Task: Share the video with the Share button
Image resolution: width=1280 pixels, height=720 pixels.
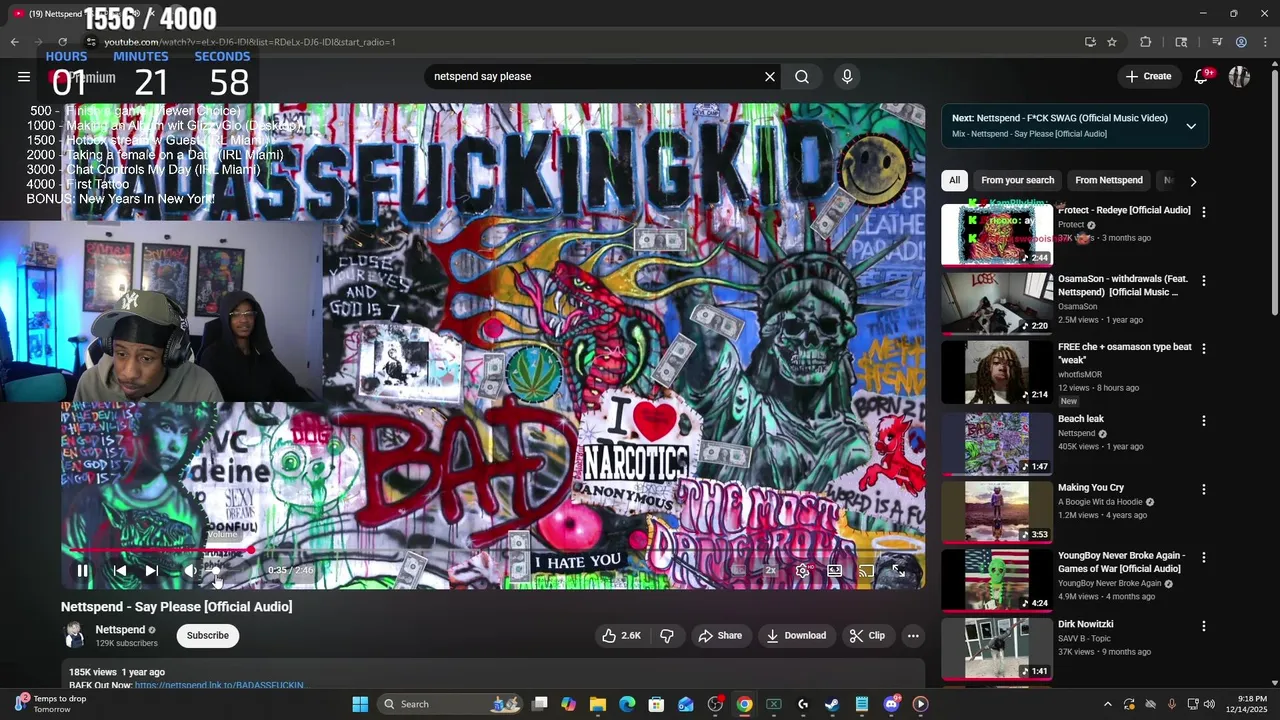Action: pyautogui.click(x=720, y=636)
